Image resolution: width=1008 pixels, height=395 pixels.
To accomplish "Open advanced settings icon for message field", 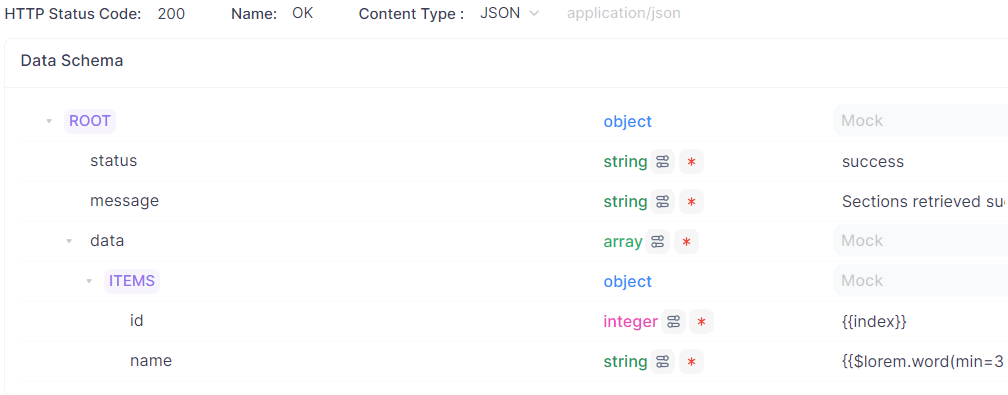I will pos(662,202).
